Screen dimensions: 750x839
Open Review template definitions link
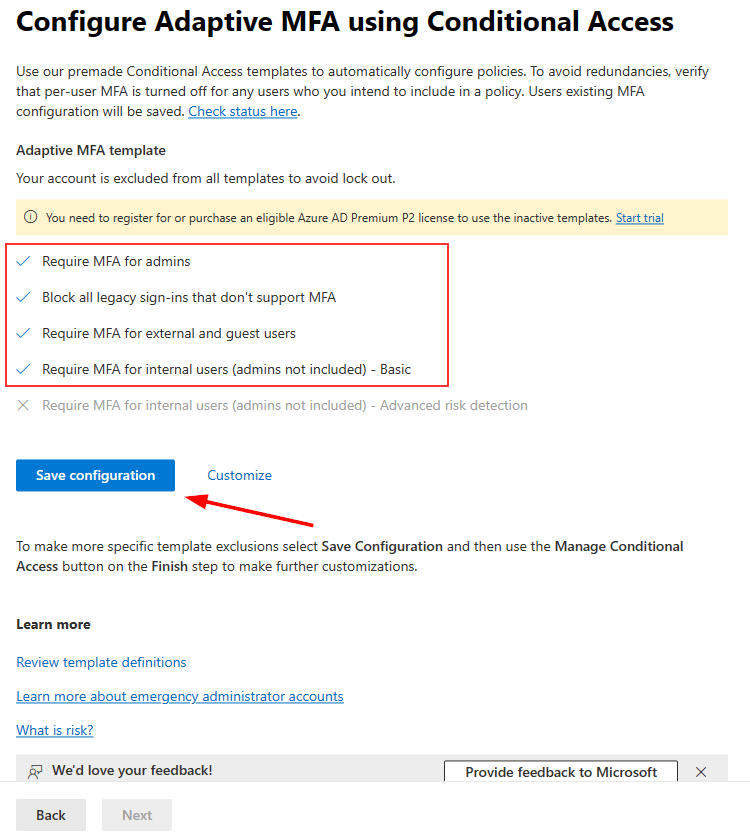(x=101, y=662)
